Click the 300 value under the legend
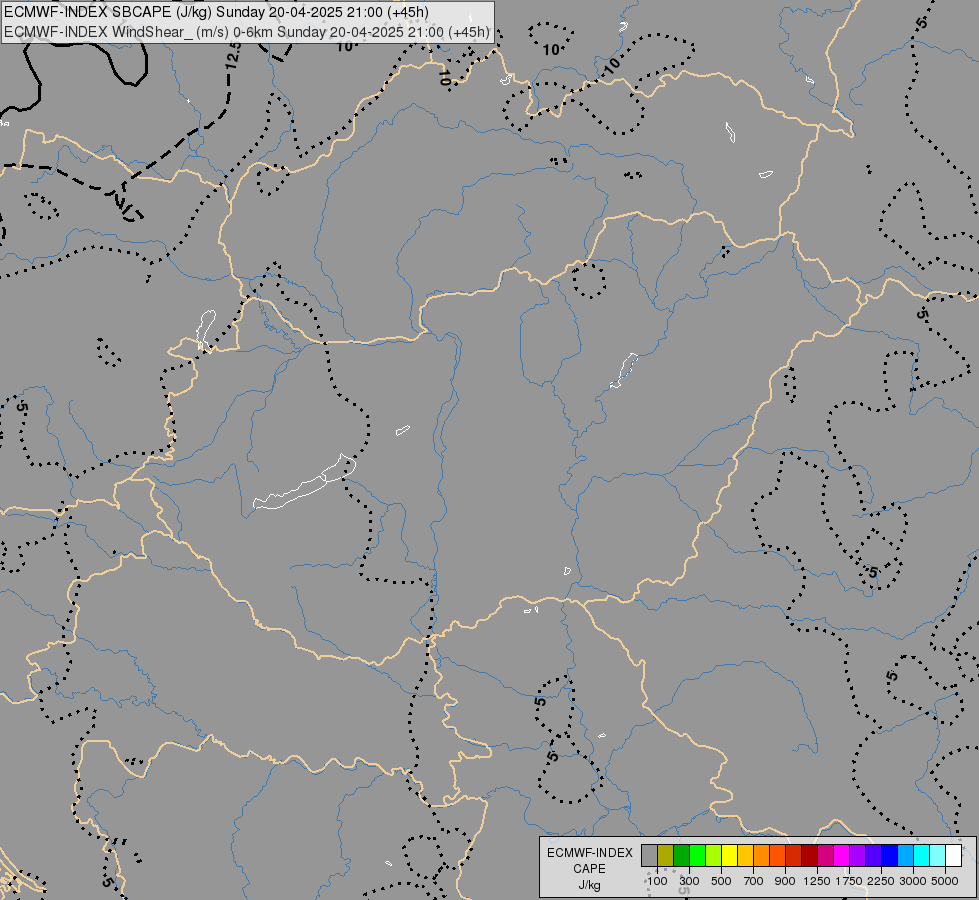Viewport: 979px width, 900px height. (689, 881)
